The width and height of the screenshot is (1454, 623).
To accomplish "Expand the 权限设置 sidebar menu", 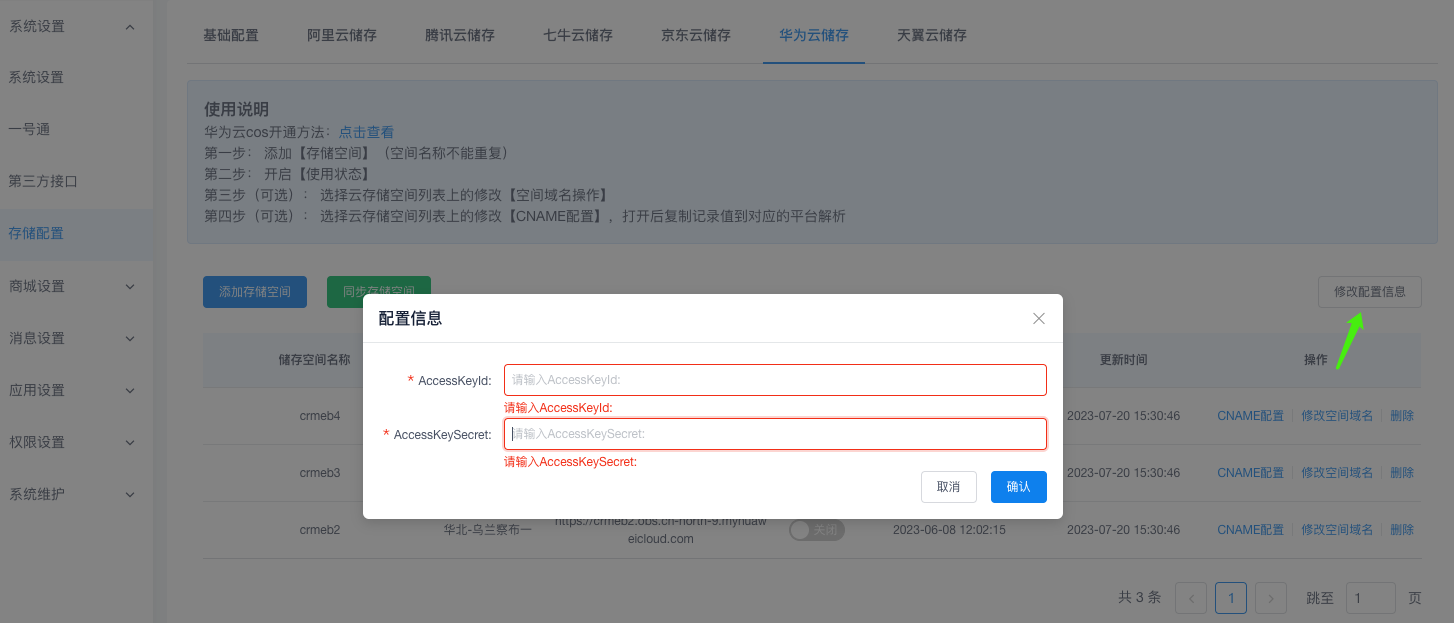I will click(129, 442).
